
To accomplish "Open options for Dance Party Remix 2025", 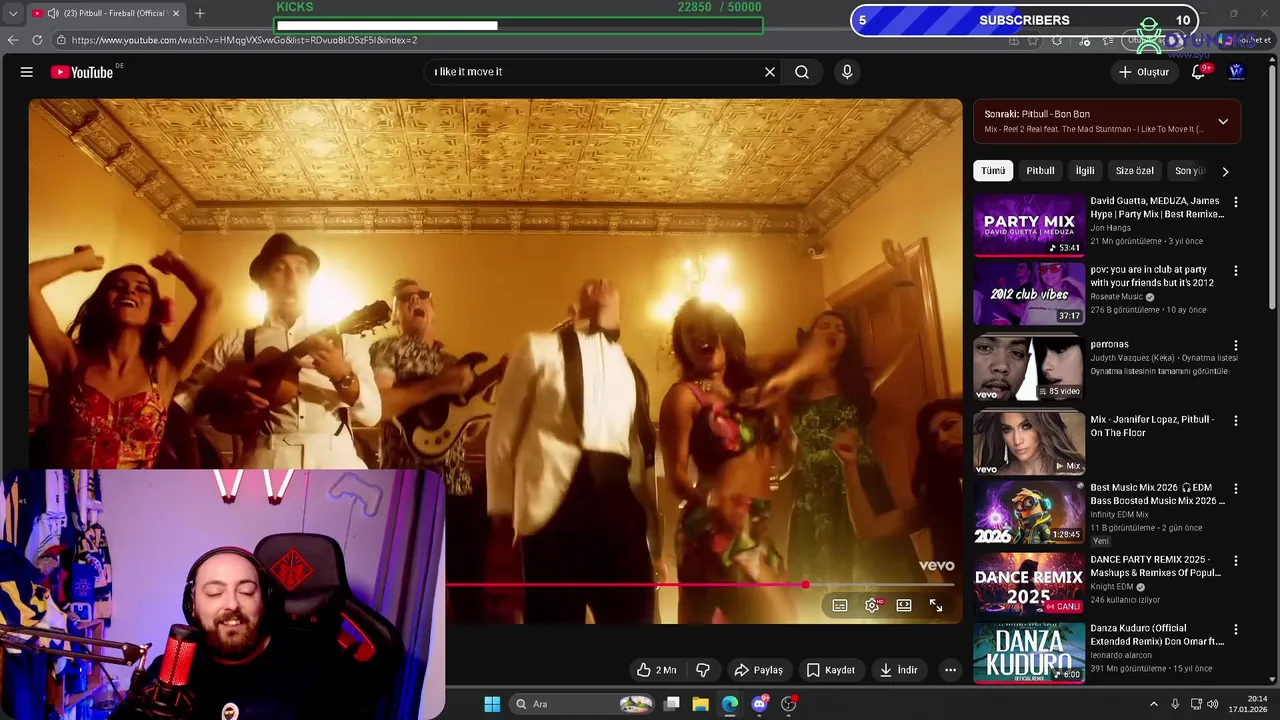I will [1236, 561].
